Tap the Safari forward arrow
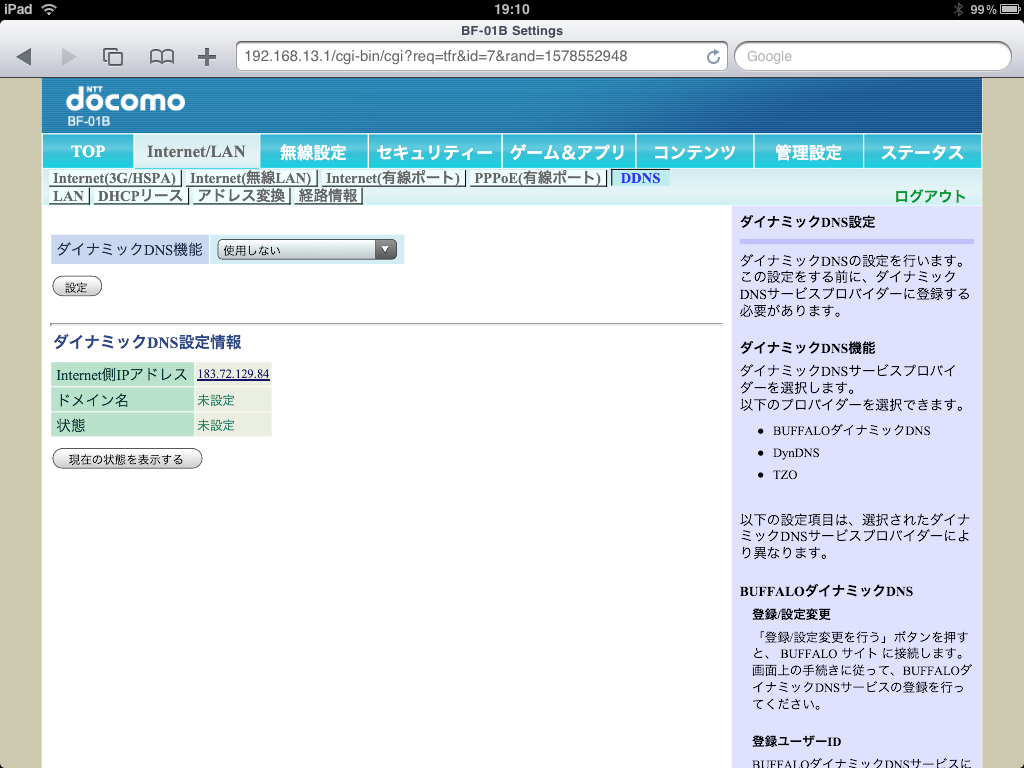 click(x=68, y=57)
